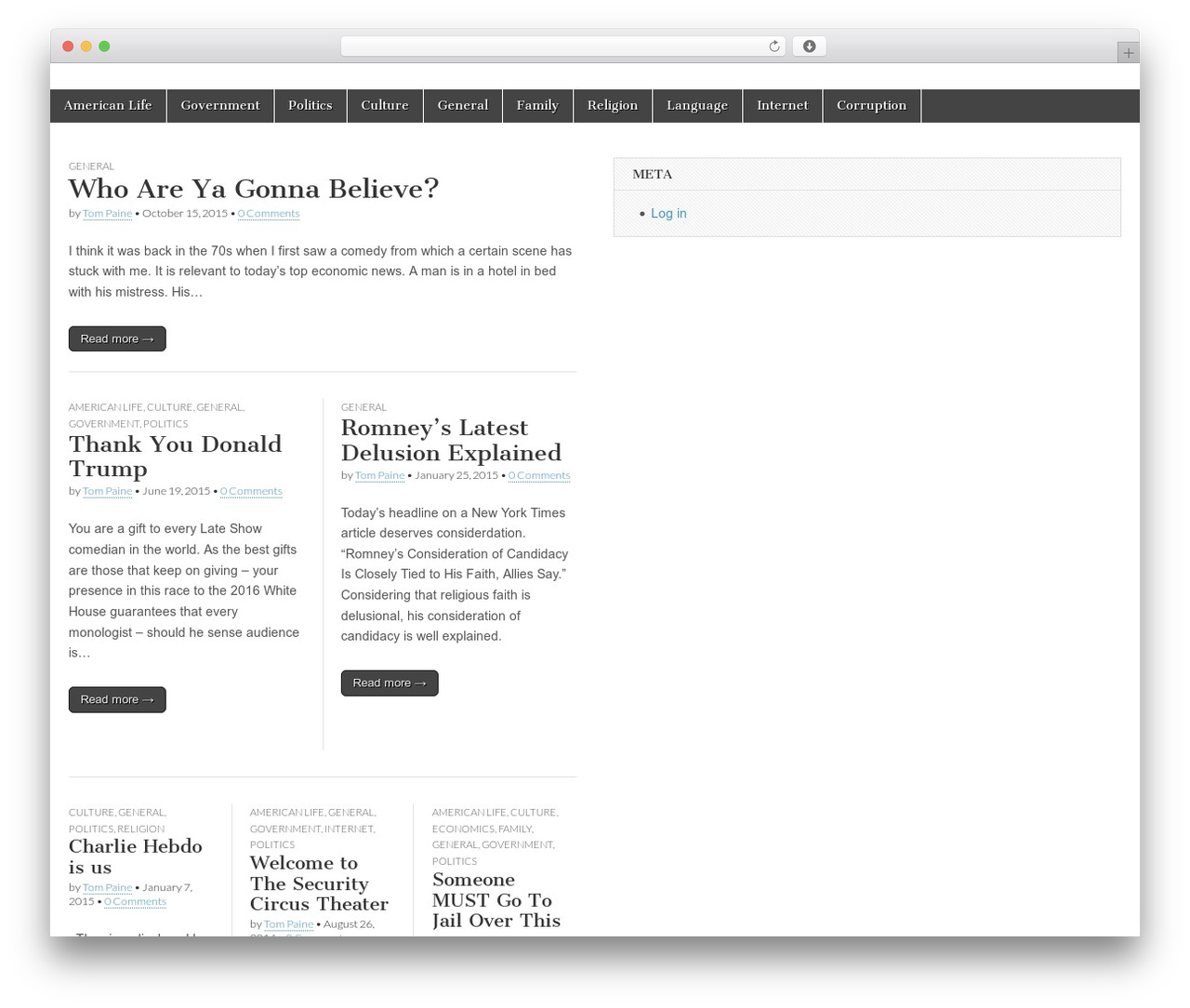This screenshot has width=1190, height=1008.
Task: Go to the Internet section
Action: pos(783,105)
